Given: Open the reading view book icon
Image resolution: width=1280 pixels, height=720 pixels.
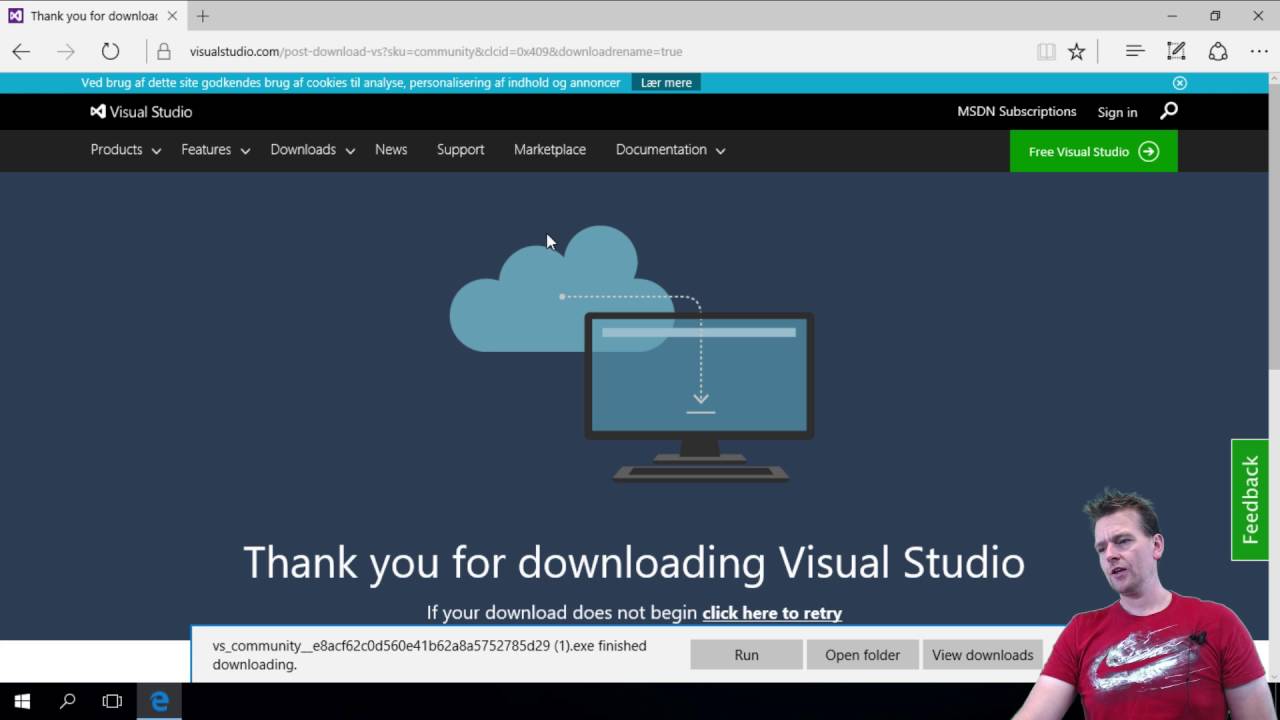Looking at the screenshot, I should point(1046,52).
